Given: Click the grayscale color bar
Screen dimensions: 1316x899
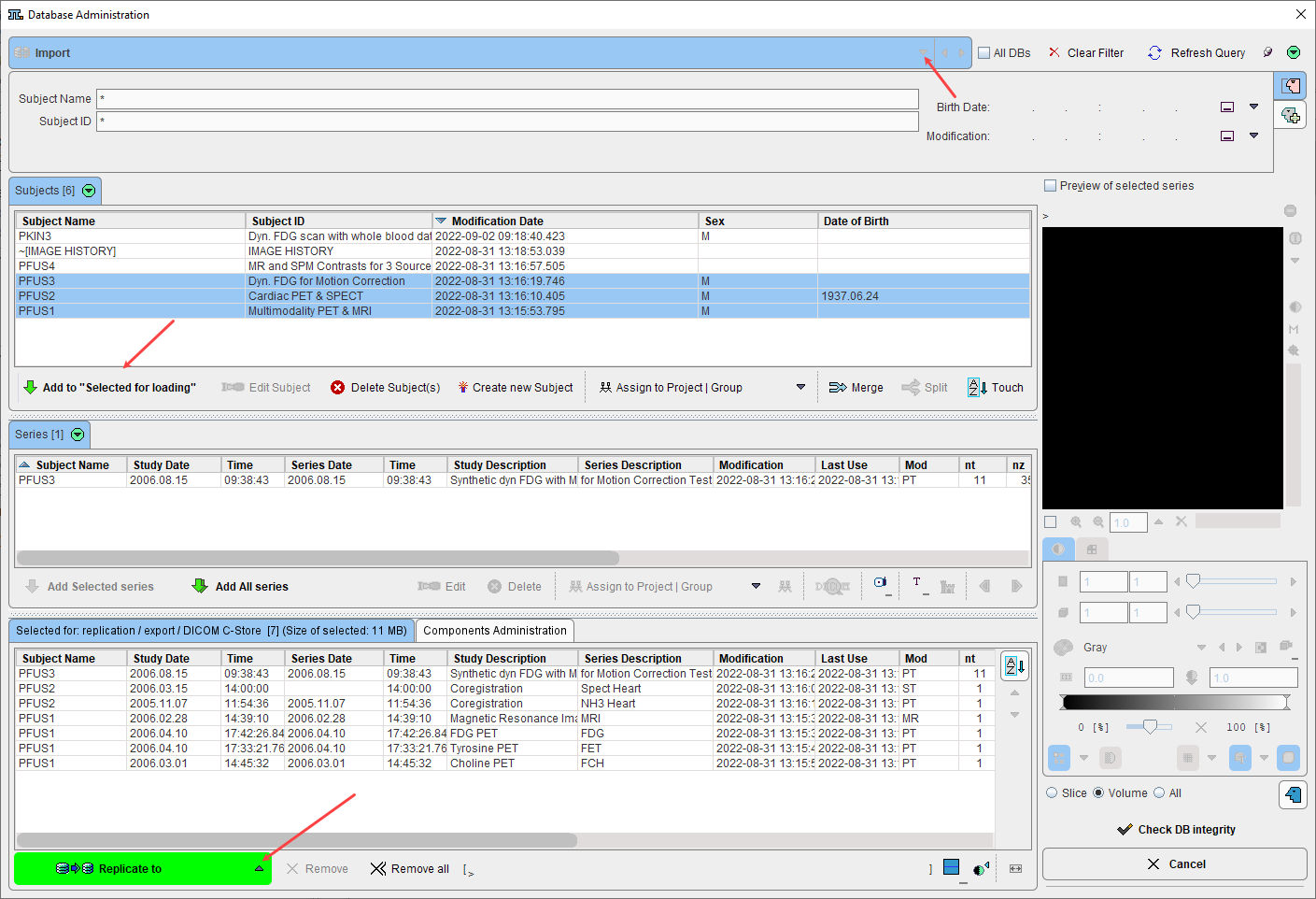Looking at the screenshot, I should tap(1175, 702).
